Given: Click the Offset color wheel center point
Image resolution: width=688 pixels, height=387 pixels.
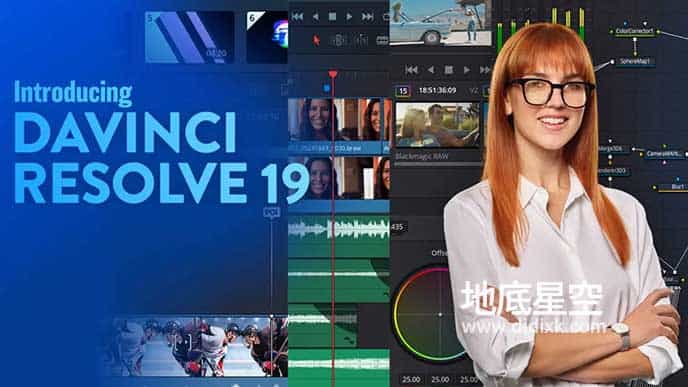Looking at the screenshot, I should (440, 314).
